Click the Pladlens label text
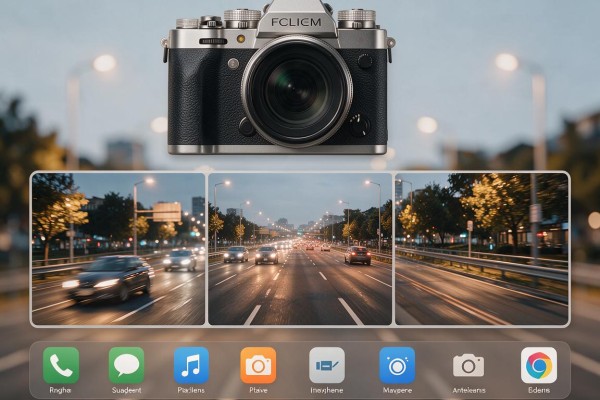Image resolution: width=600 pixels, height=400 pixels. (x=191, y=390)
